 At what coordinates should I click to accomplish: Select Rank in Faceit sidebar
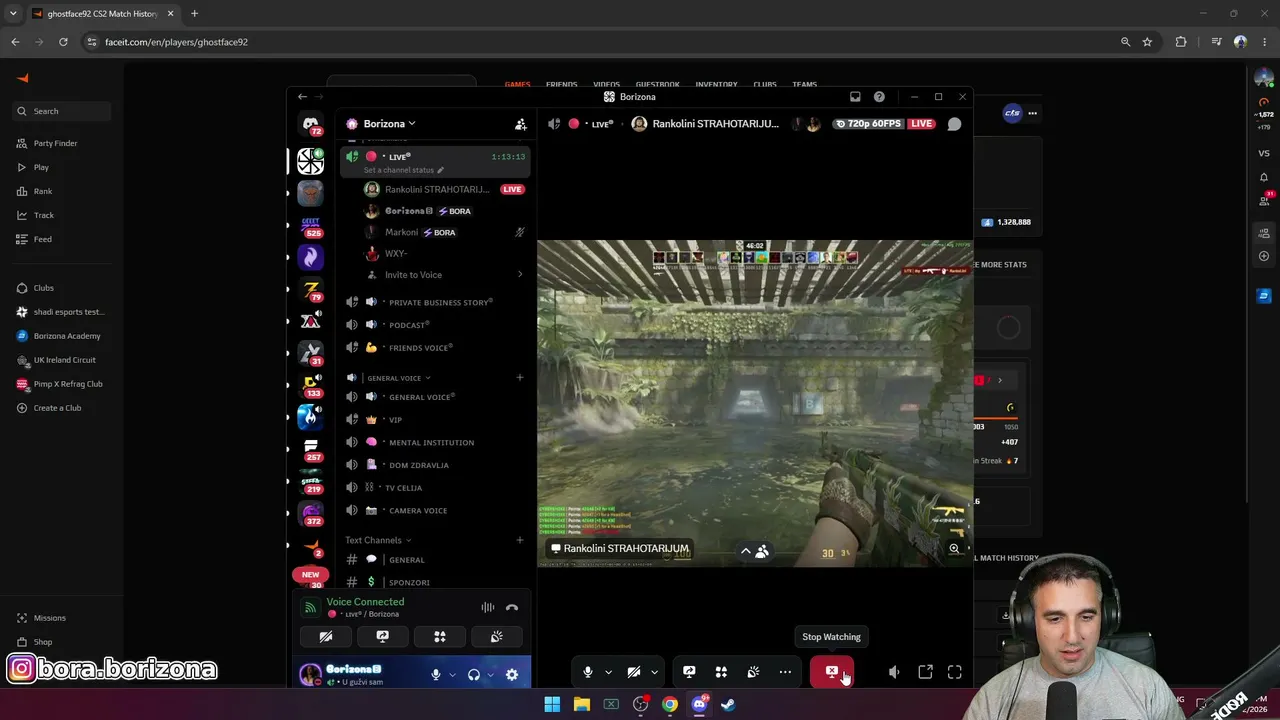43,191
